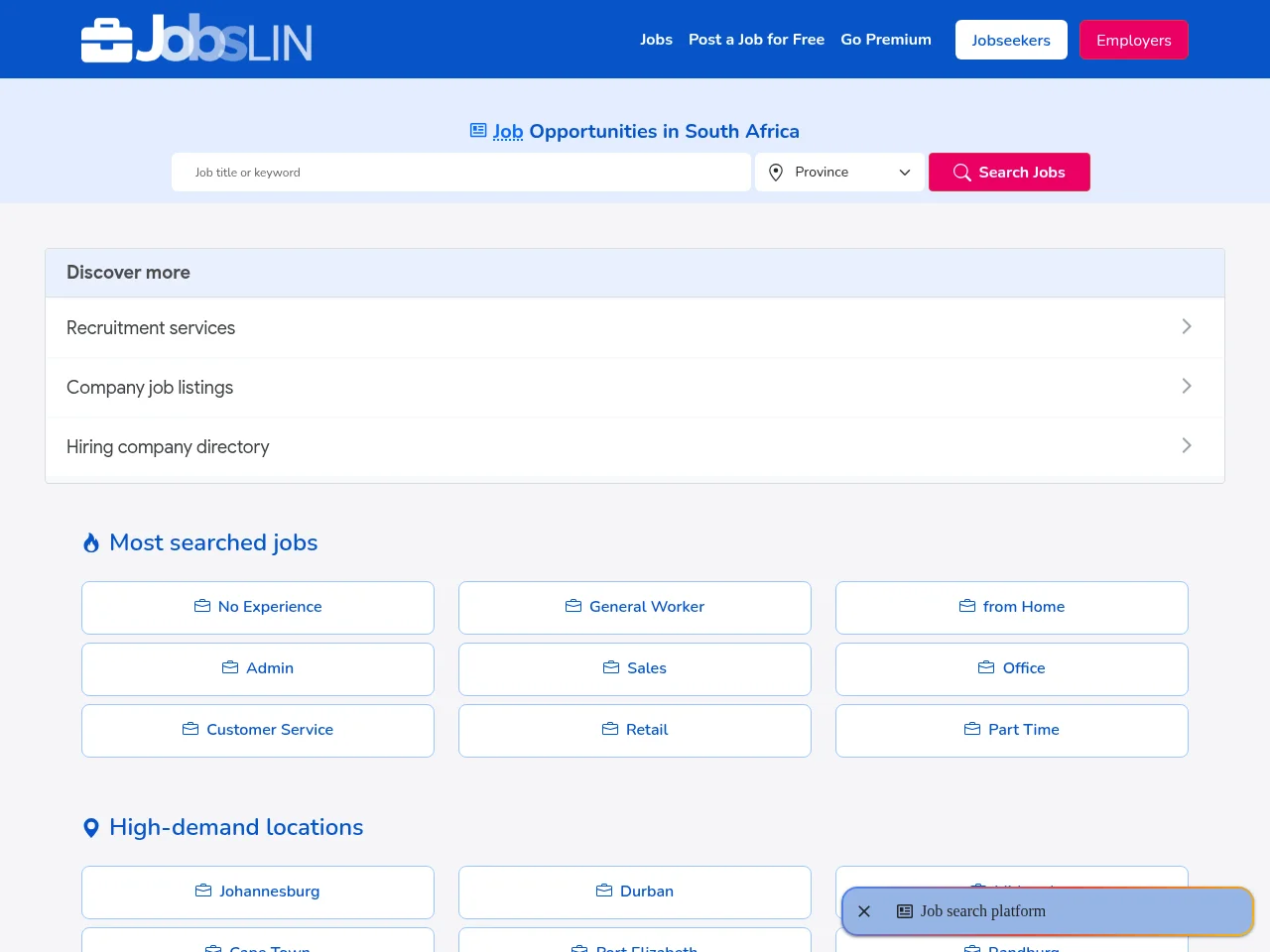Viewport: 1270px width, 952px height.
Task: Click the briefcase icon next to Durban
Action: (604, 891)
